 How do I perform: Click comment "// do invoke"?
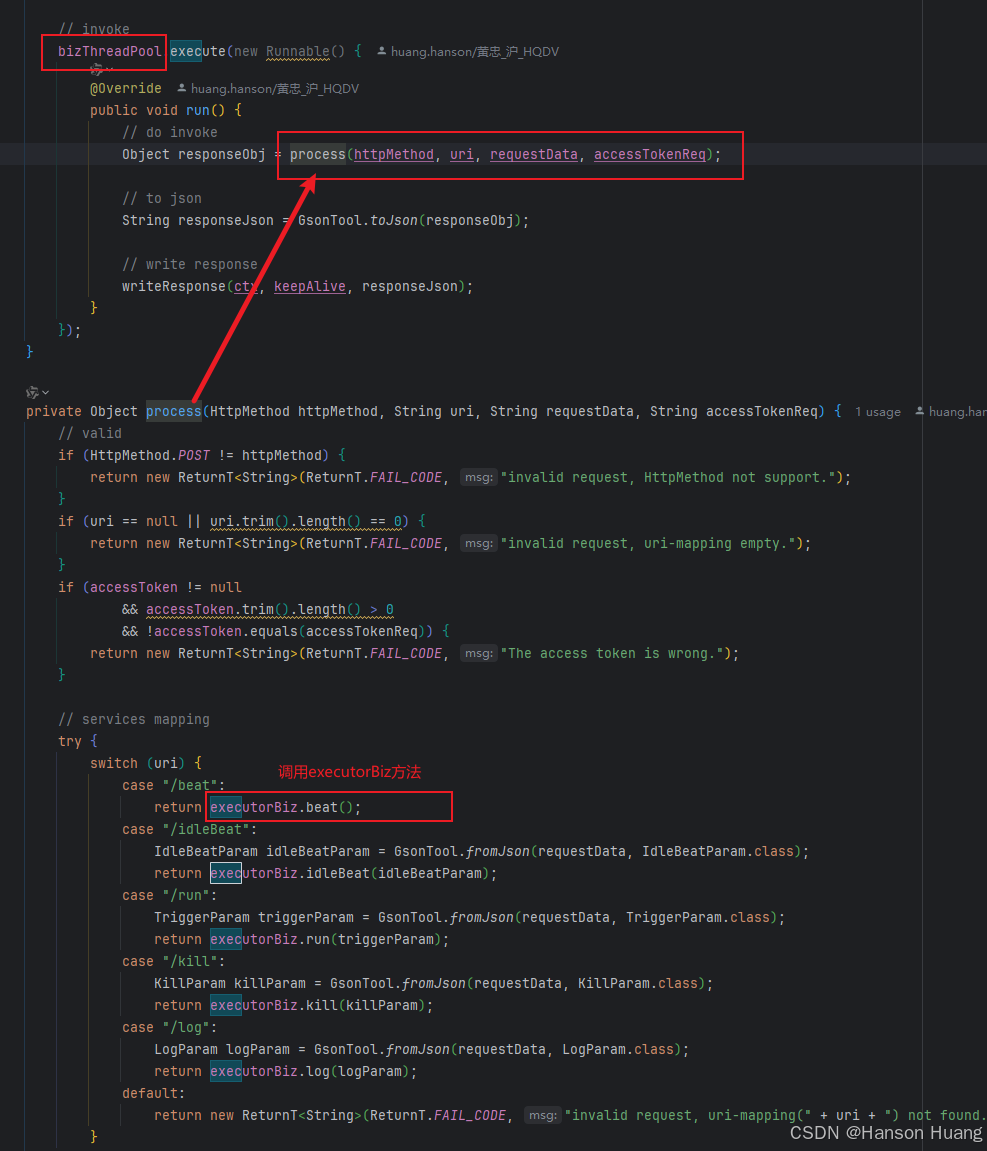(170, 132)
